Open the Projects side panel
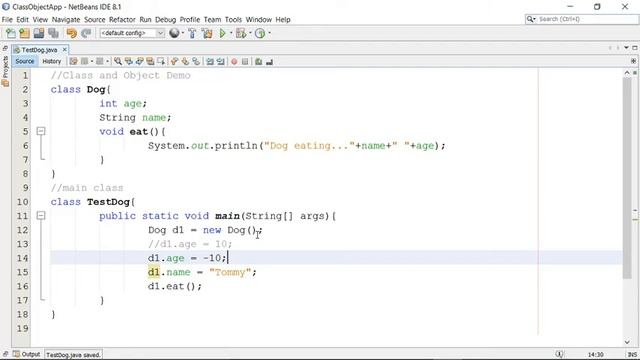The image size is (640, 360). [x=5, y=71]
